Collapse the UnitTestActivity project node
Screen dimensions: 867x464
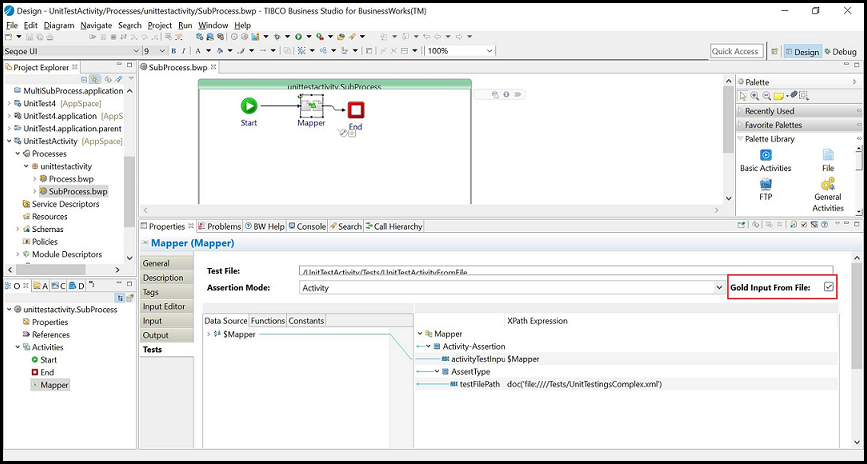[x=9, y=141]
